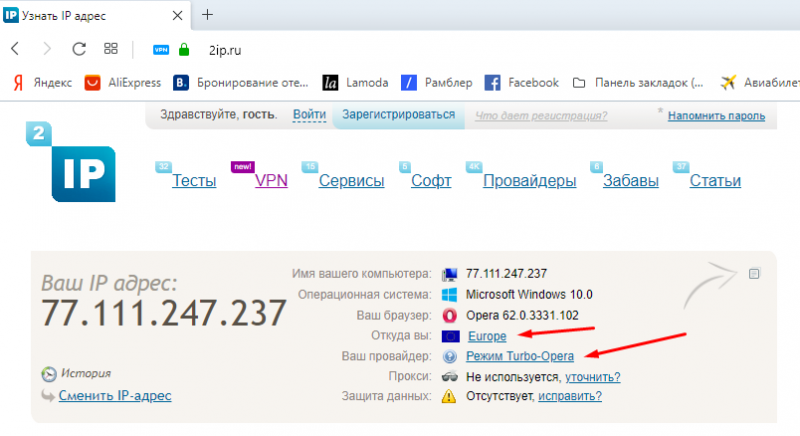Click the Сменить IP-адрес link
The width and height of the screenshot is (800, 436).
tap(115, 395)
